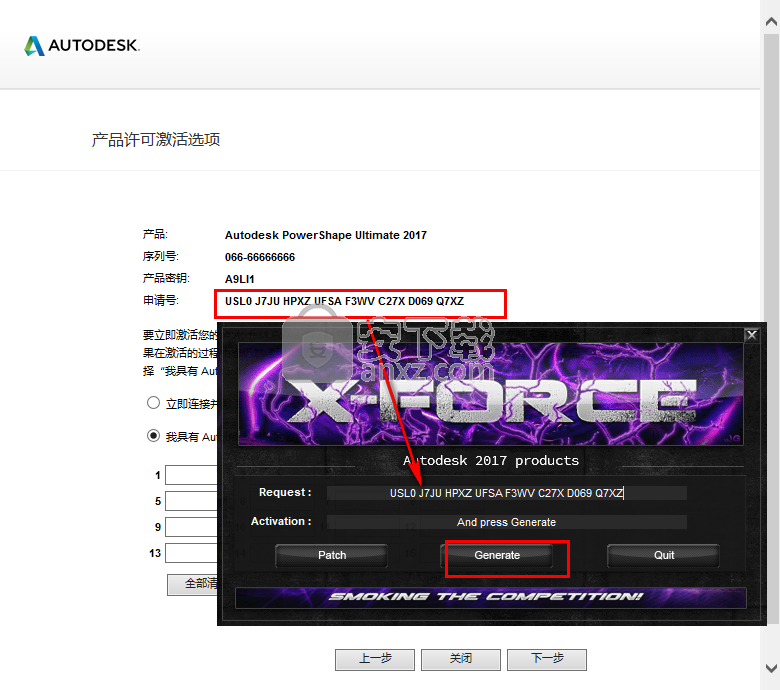Focus the Request field in X-Force
The width and height of the screenshot is (780, 690).
506,493
